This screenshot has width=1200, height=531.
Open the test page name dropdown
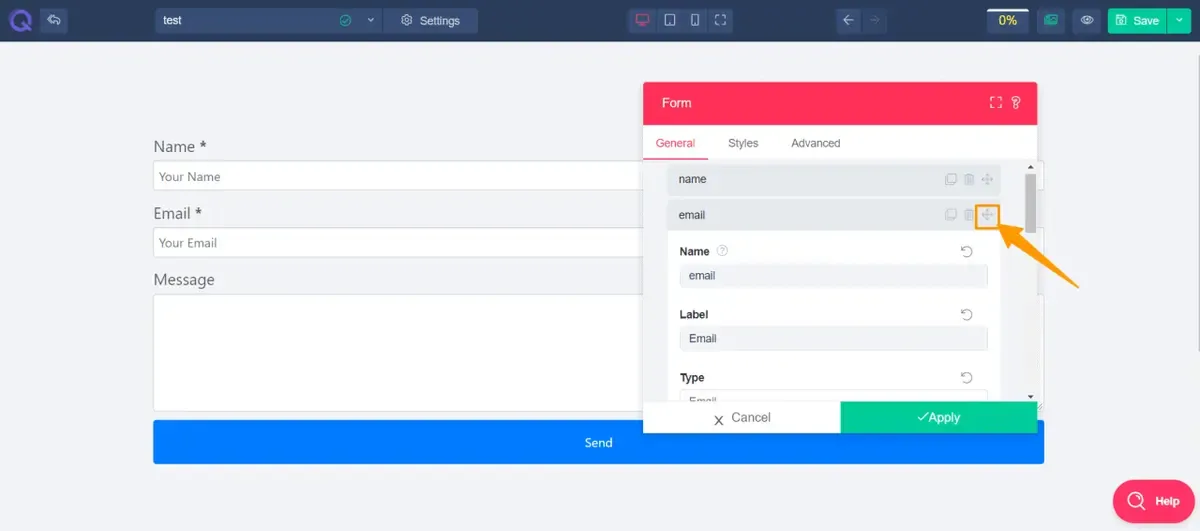371,20
